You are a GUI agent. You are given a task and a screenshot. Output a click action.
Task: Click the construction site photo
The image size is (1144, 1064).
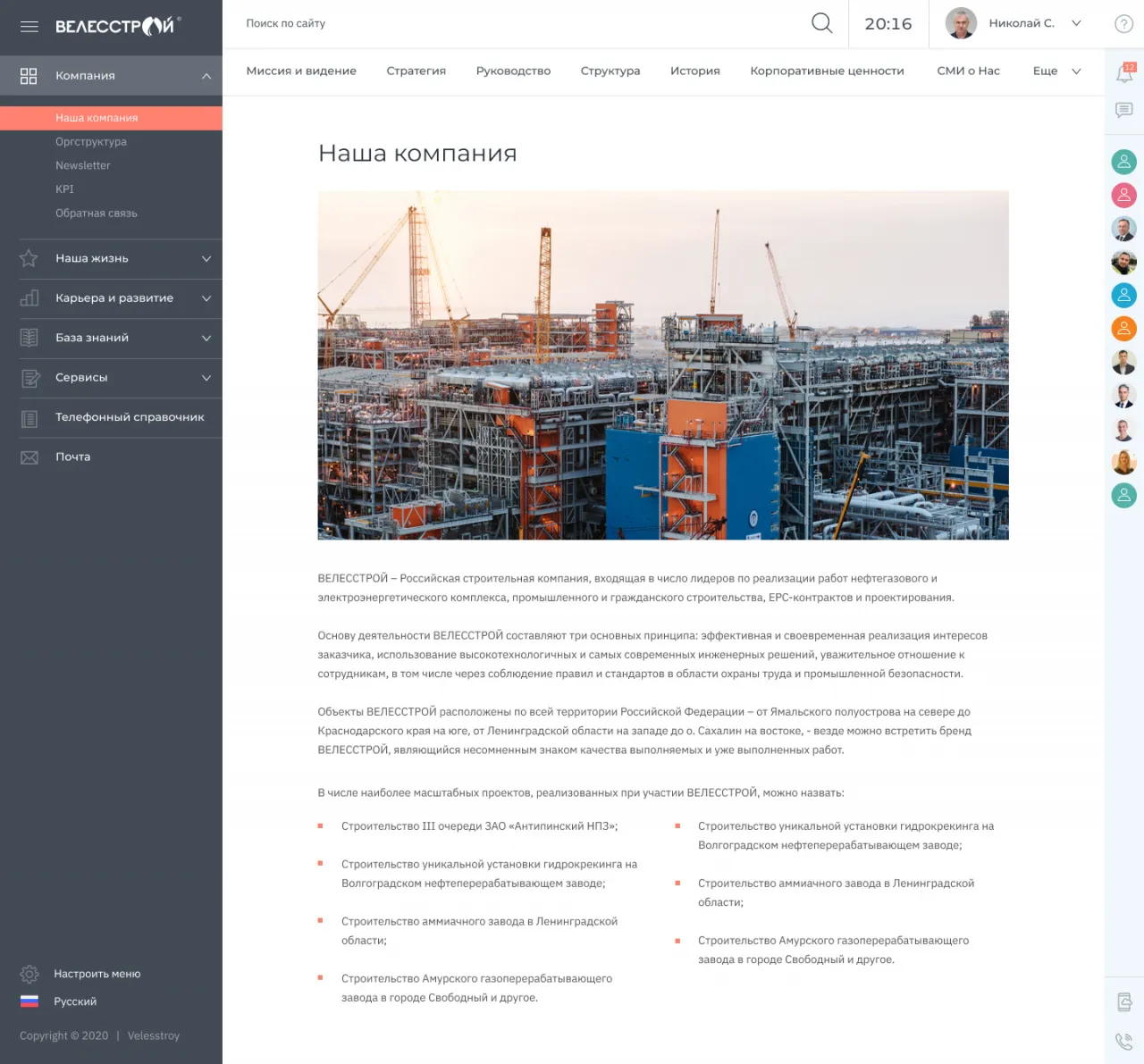pyautogui.click(x=663, y=365)
